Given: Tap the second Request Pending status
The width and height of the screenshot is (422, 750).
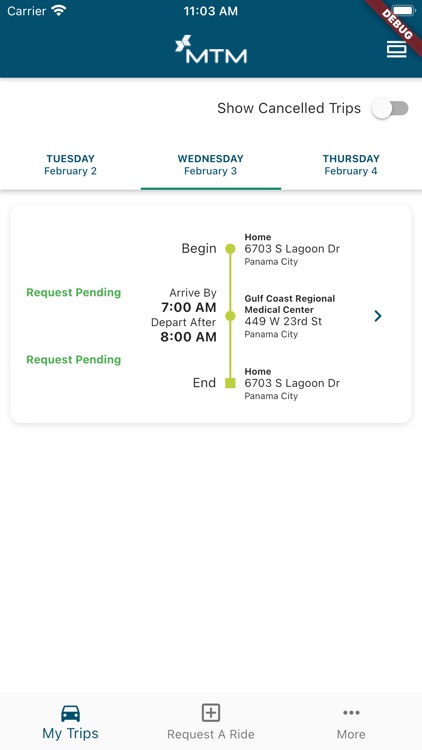Looking at the screenshot, I should coord(74,360).
